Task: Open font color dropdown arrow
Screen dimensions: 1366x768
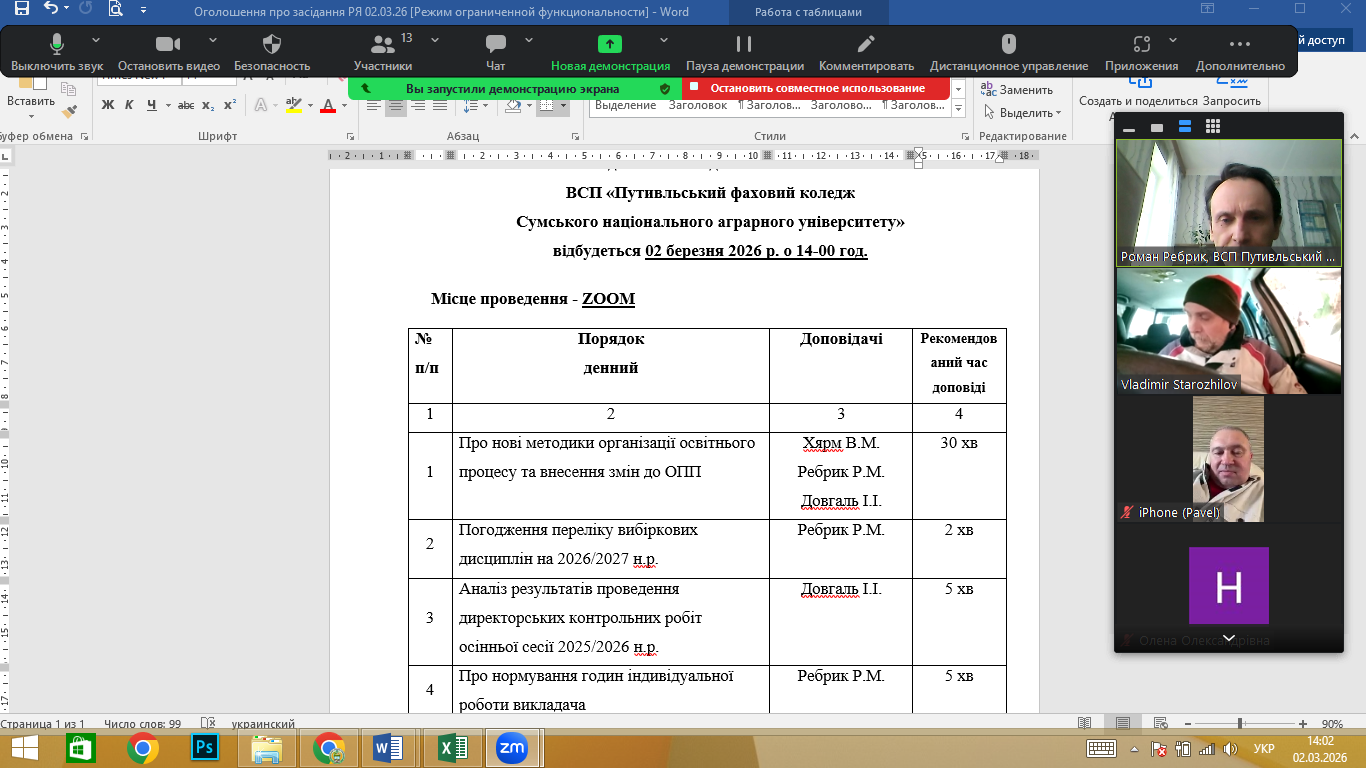Action: 346,105
